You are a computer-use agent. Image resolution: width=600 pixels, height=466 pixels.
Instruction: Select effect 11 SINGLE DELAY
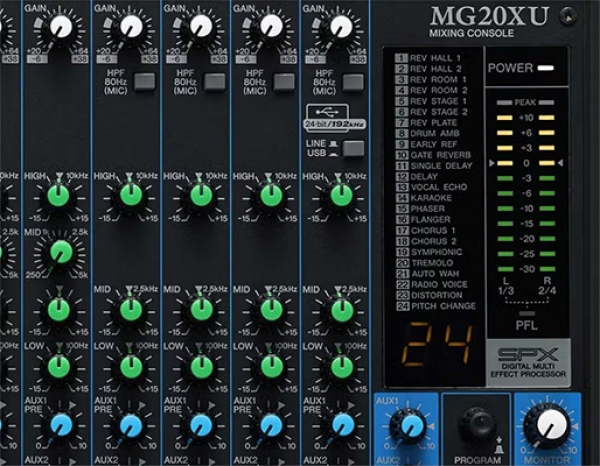(434, 166)
